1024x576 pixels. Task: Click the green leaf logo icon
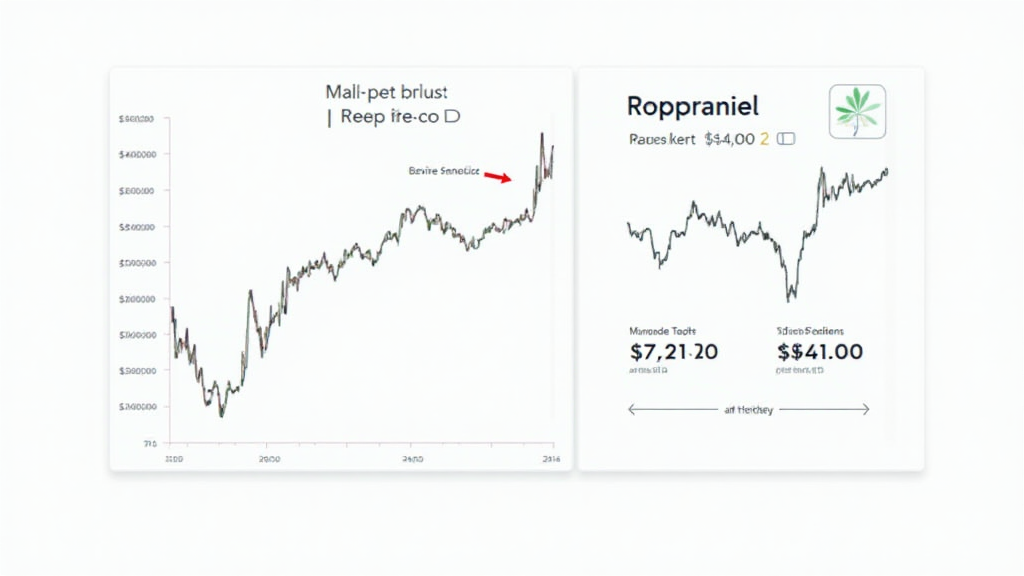click(x=855, y=111)
